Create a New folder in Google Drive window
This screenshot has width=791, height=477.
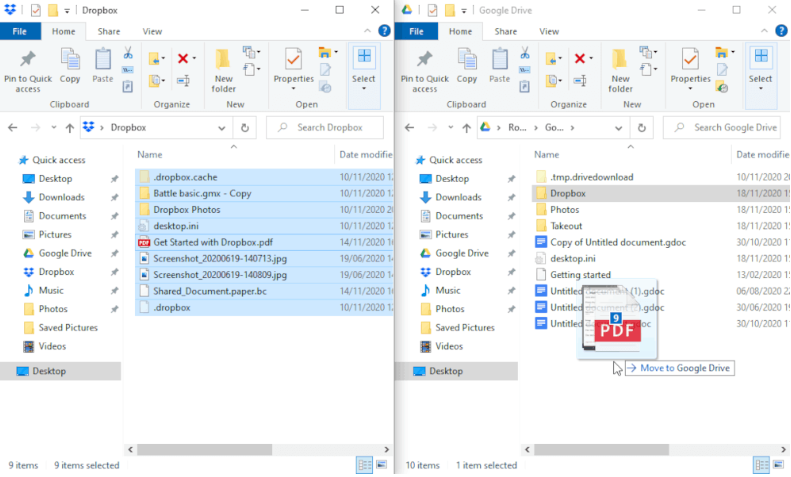coord(621,68)
